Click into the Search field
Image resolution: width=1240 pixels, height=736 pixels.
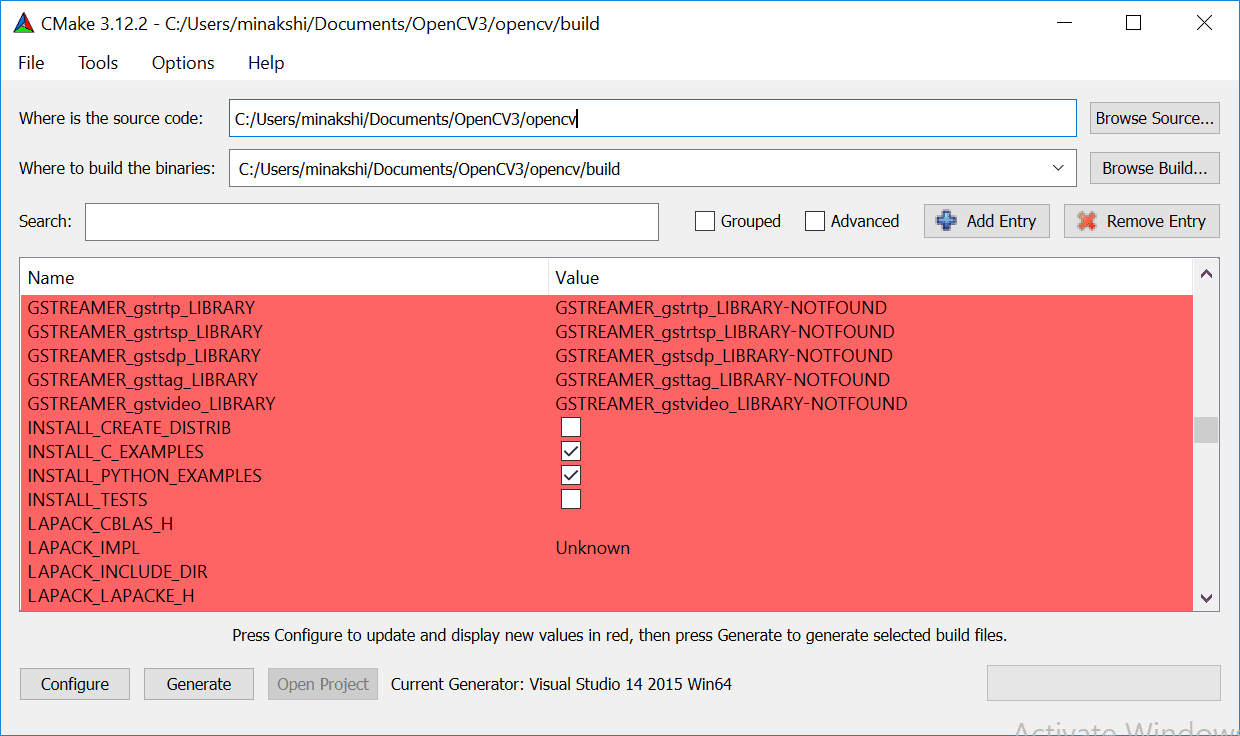click(x=372, y=222)
